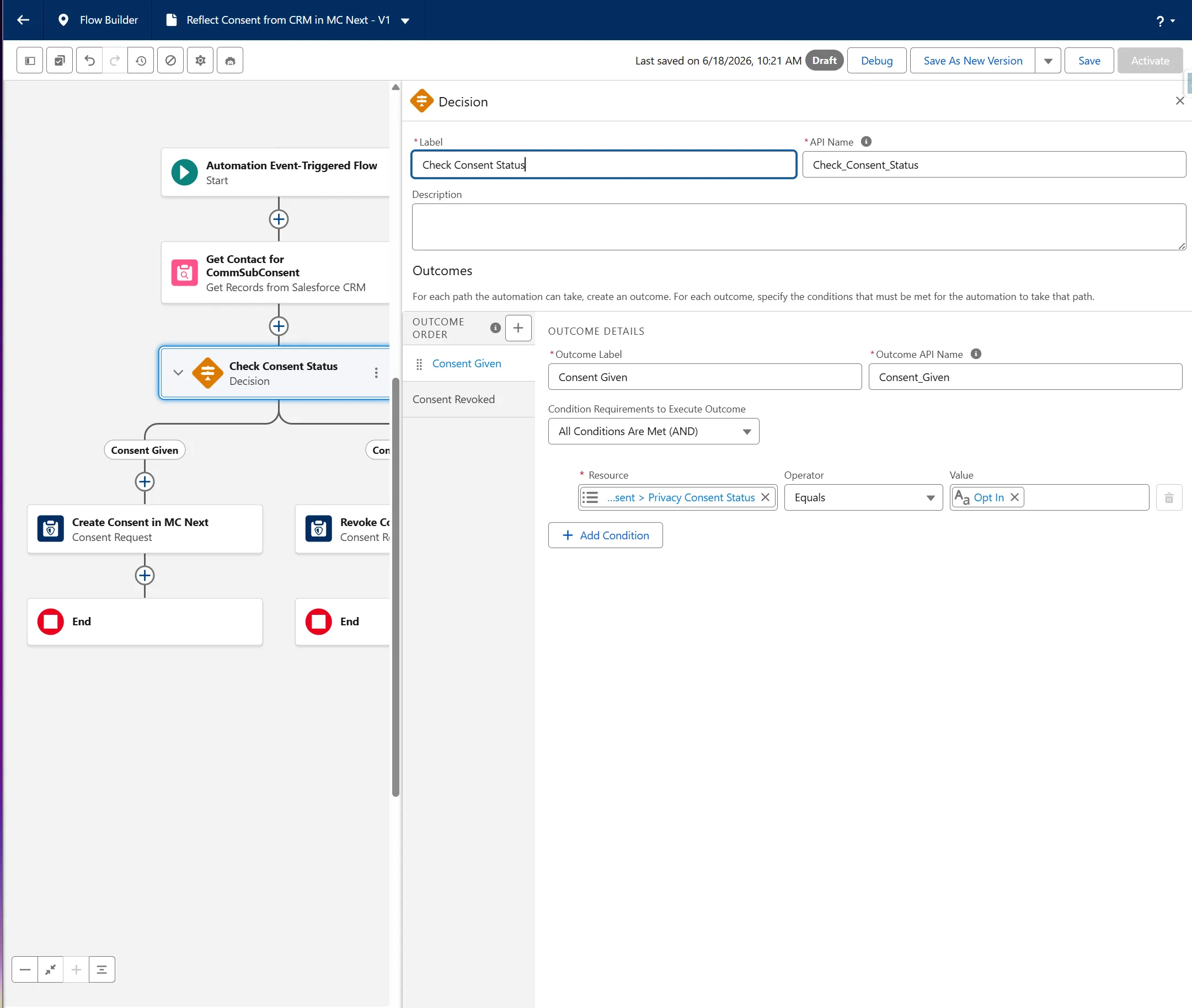Click the Check Consent Status decision icon
1192x1008 pixels.
click(207, 373)
